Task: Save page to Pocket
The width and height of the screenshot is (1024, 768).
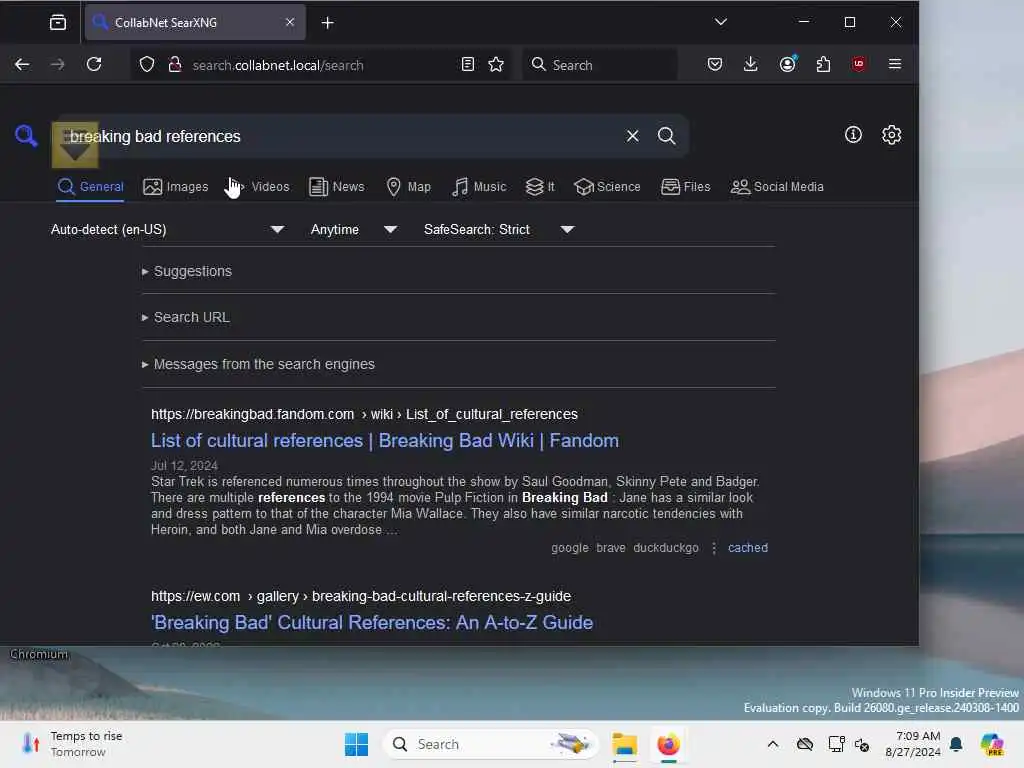Action: point(715,64)
